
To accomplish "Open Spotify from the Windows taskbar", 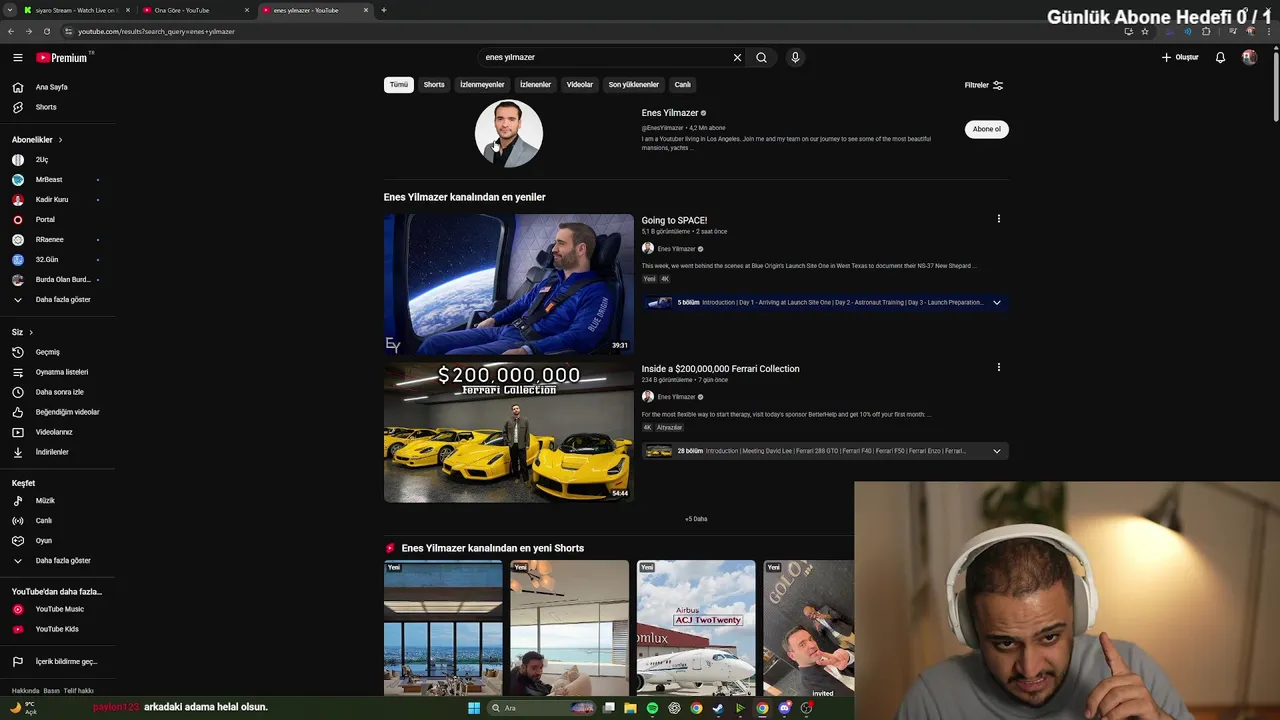I will [652, 708].
